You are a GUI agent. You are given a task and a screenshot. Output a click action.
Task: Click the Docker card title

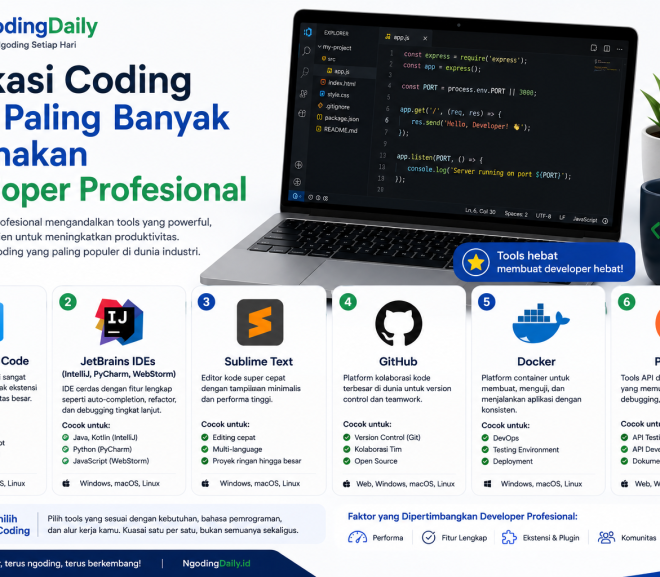(536, 362)
